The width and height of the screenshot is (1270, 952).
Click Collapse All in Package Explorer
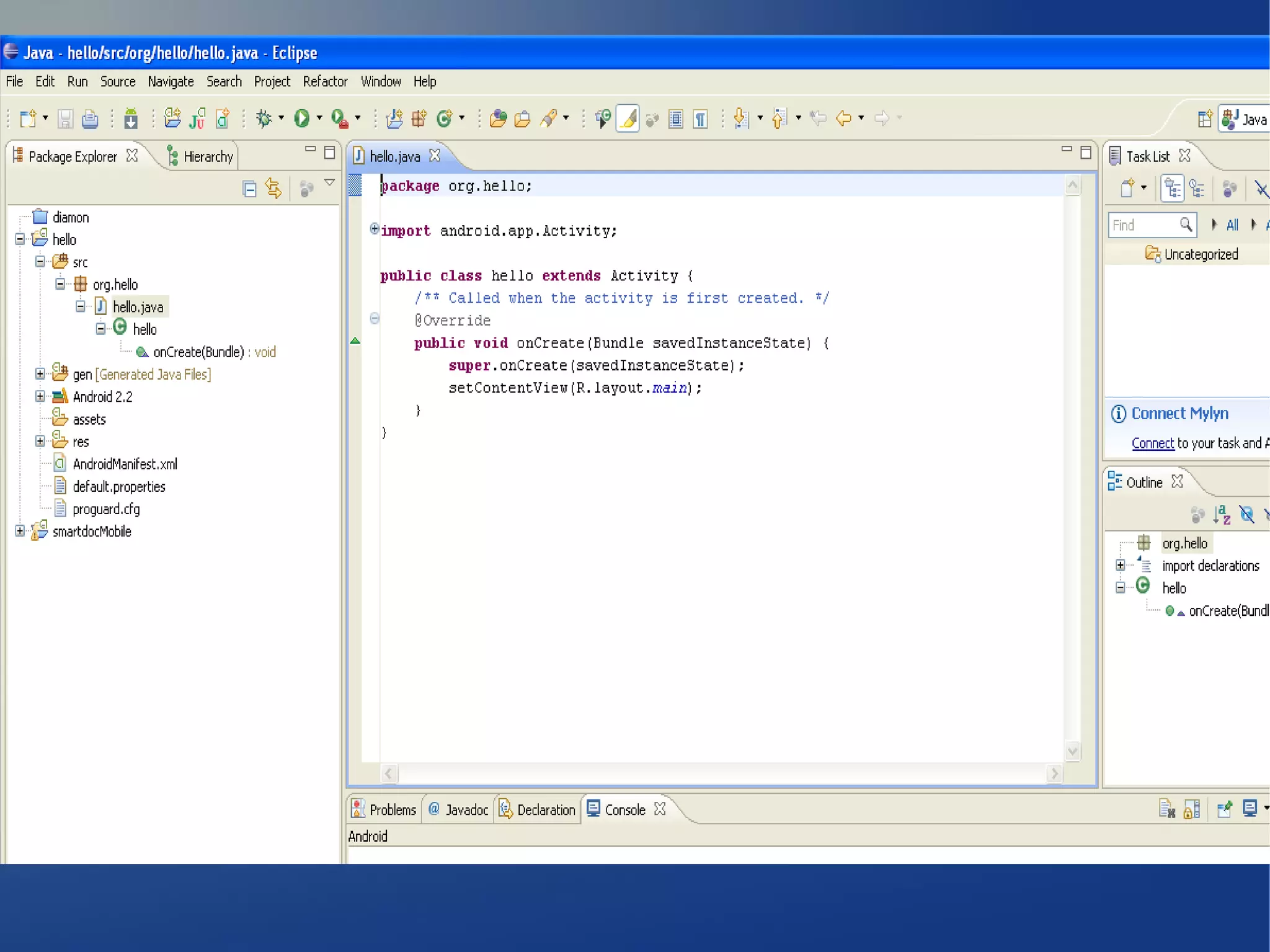click(249, 189)
